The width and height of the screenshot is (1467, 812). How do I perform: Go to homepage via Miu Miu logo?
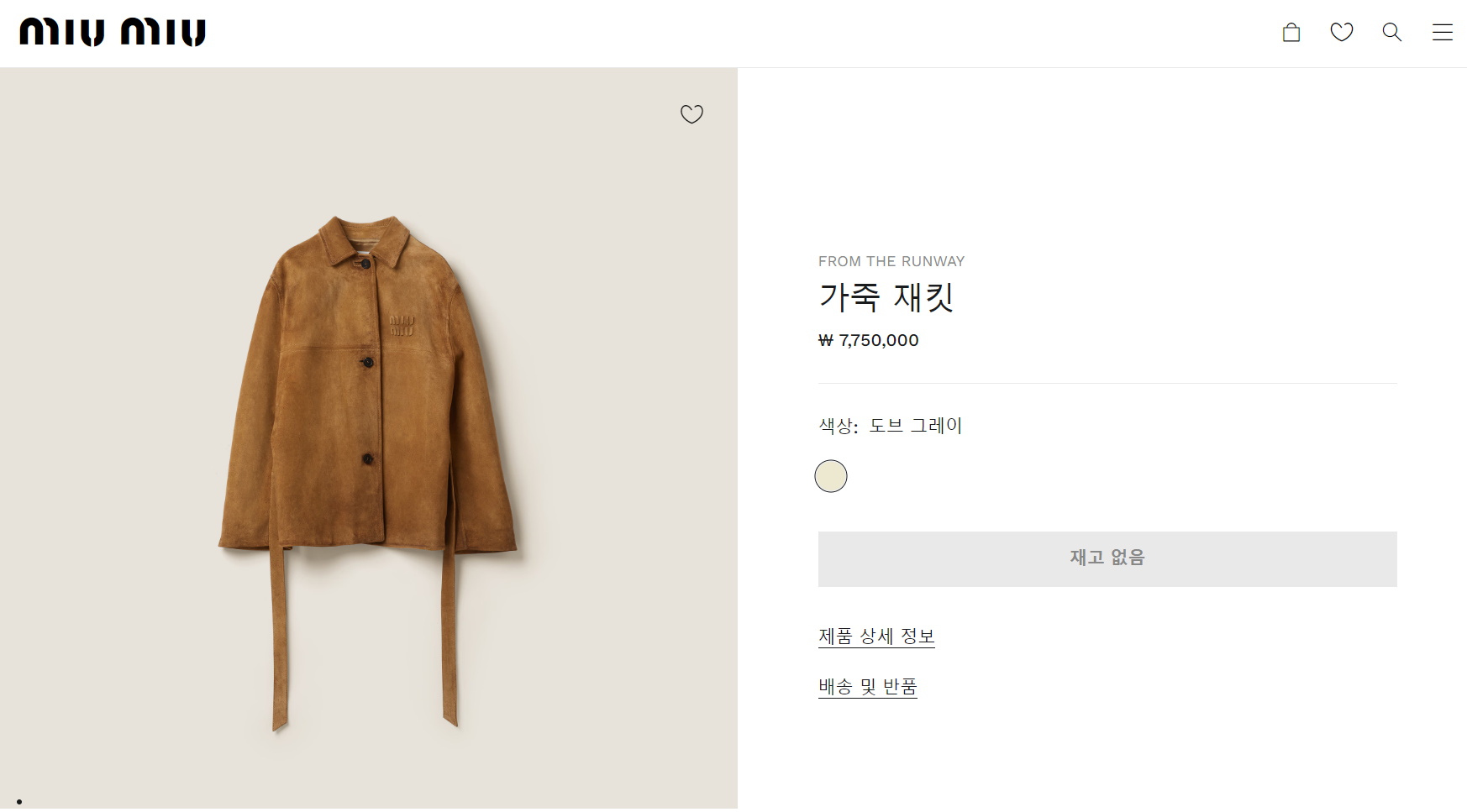[x=113, y=32]
